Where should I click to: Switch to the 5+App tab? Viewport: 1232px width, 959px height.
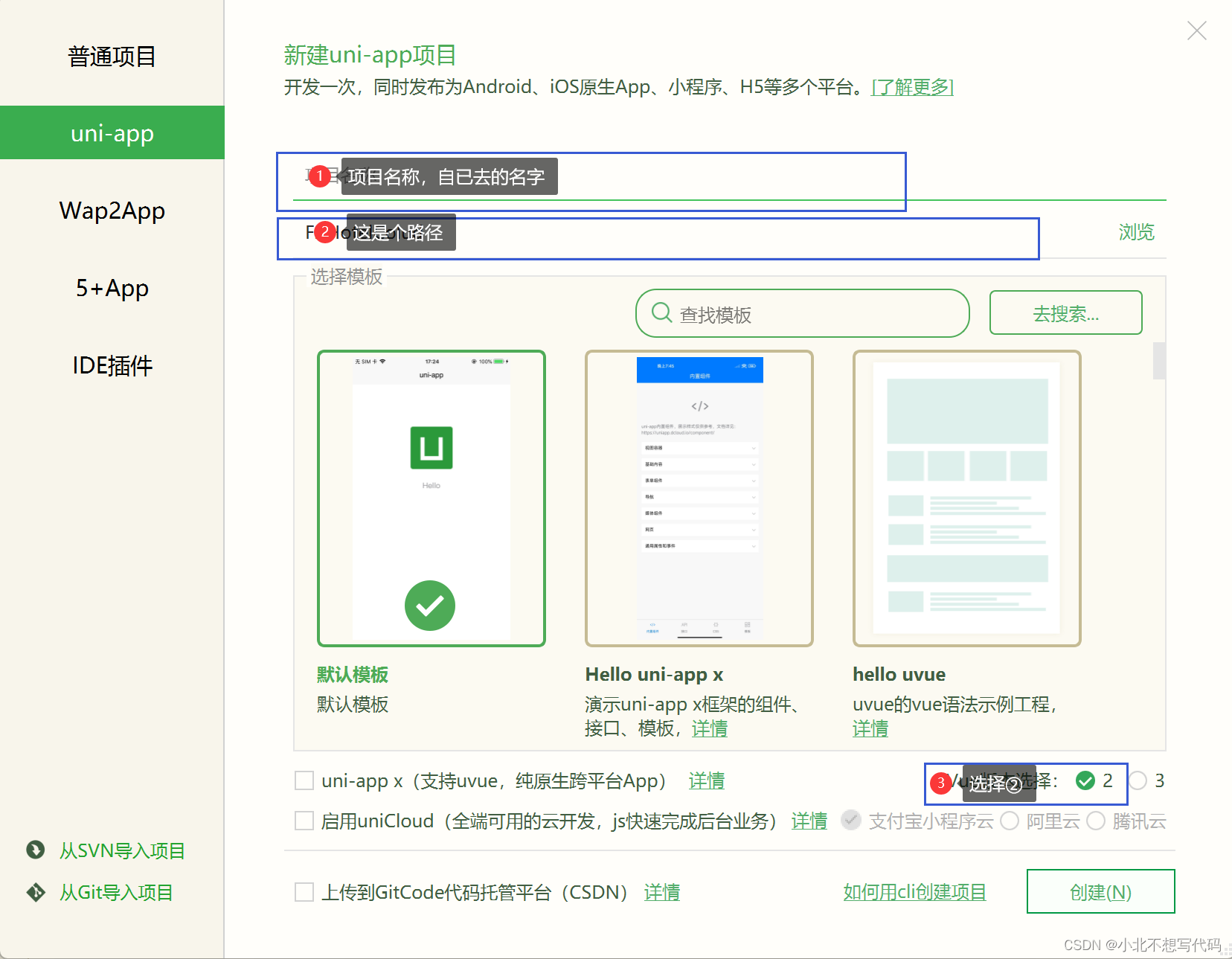point(111,288)
